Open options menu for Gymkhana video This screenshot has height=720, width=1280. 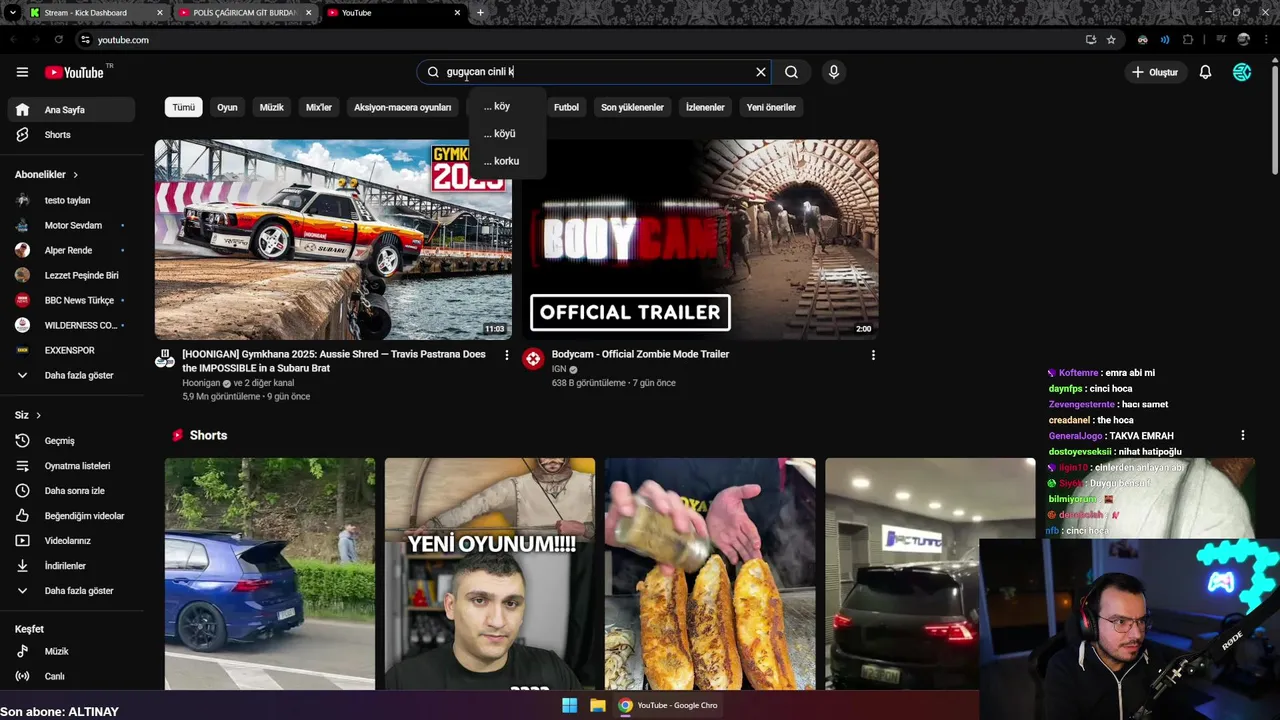pyautogui.click(x=506, y=355)
